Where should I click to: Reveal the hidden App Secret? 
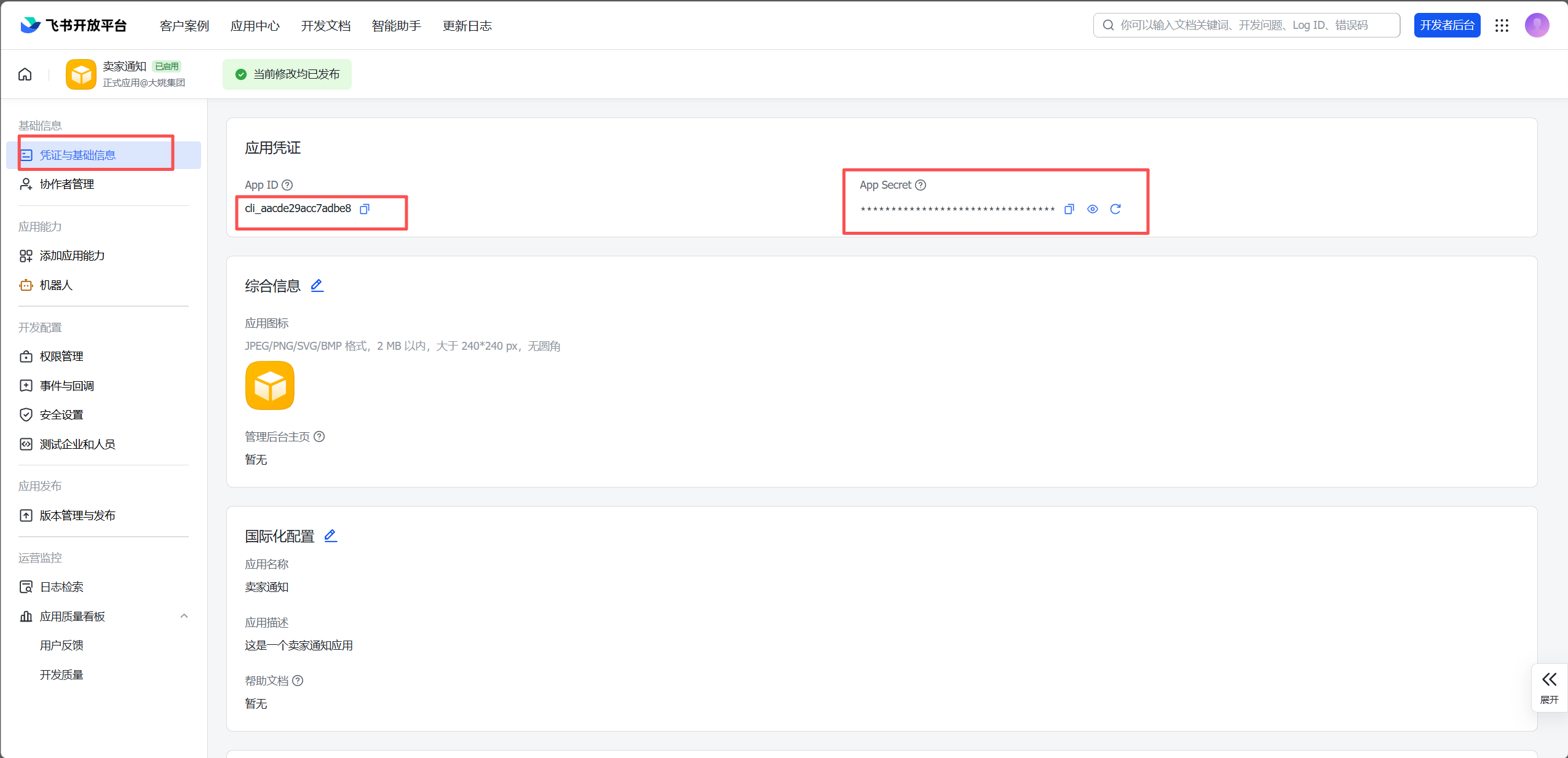tap(1093, 209)
